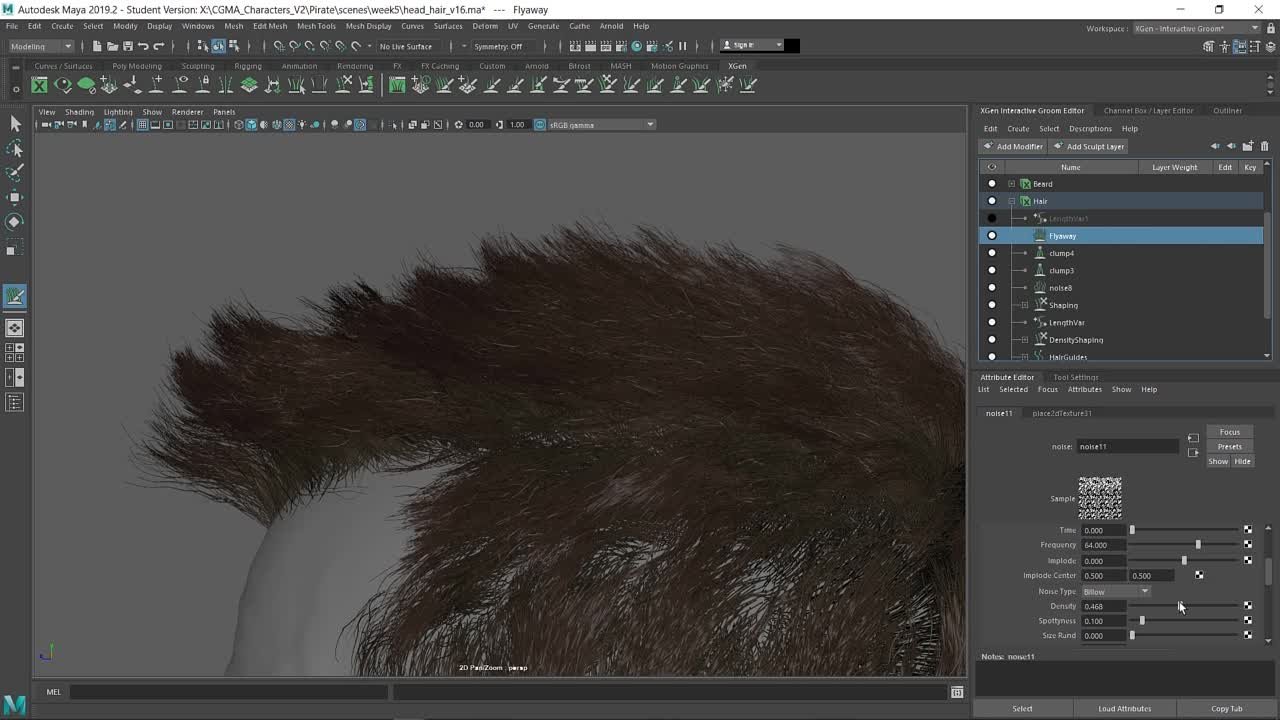Click the add folder layer icon
1280x720 pixels.
1248,146
